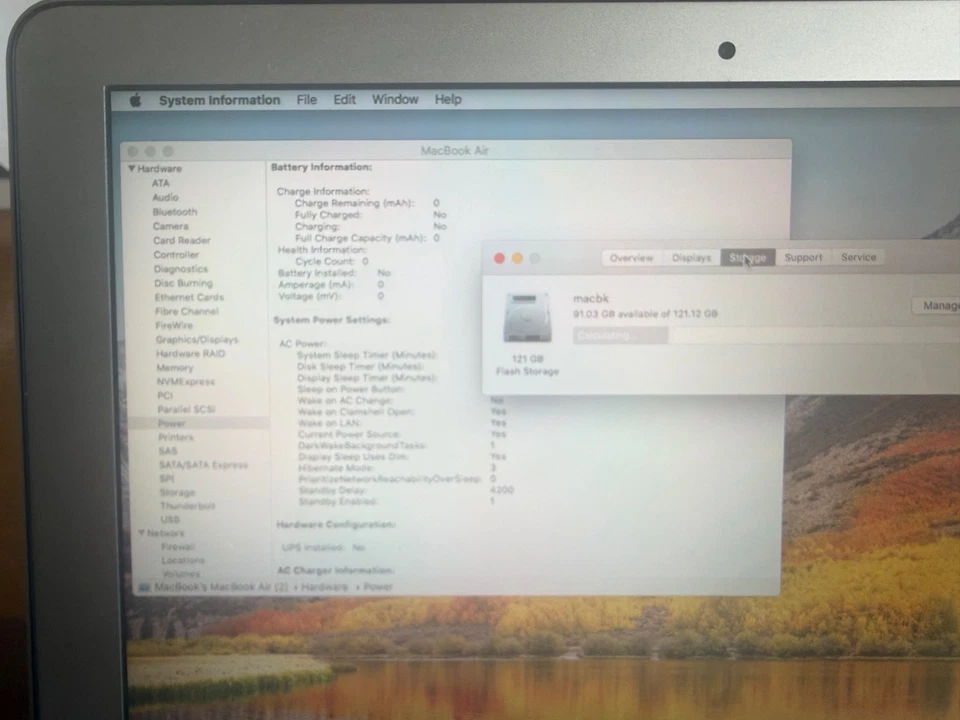Open the Help menu
Image resolution: width=960 pixels, height=720 pixels.
point(448,99)
